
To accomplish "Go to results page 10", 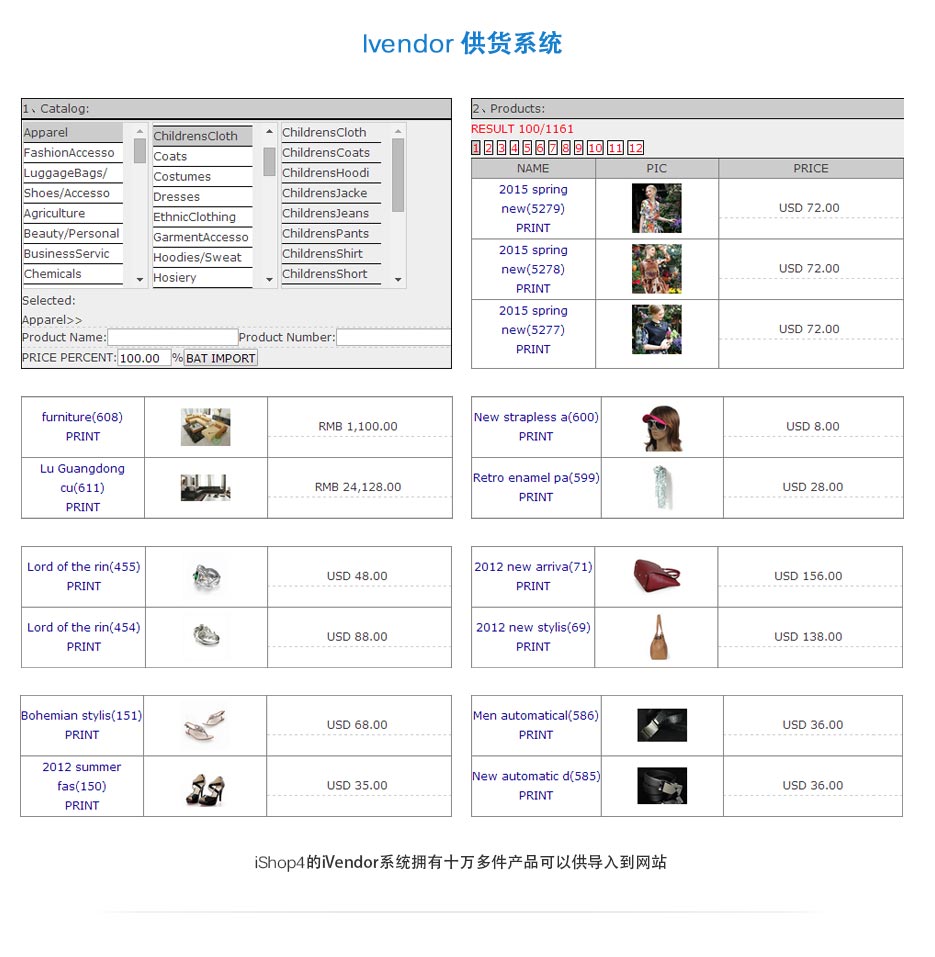I will click(x=595, y=148).
